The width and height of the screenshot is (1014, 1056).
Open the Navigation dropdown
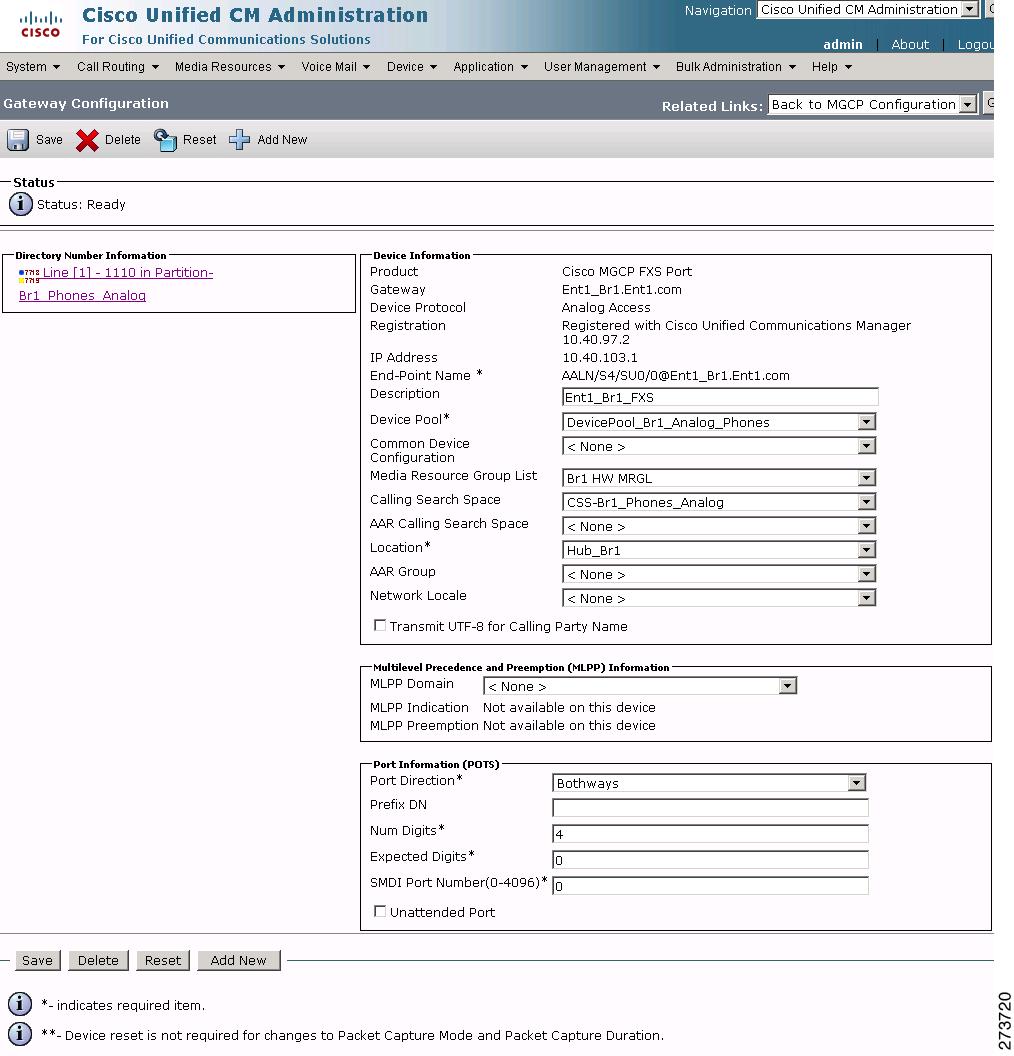(x=868, y=9)
